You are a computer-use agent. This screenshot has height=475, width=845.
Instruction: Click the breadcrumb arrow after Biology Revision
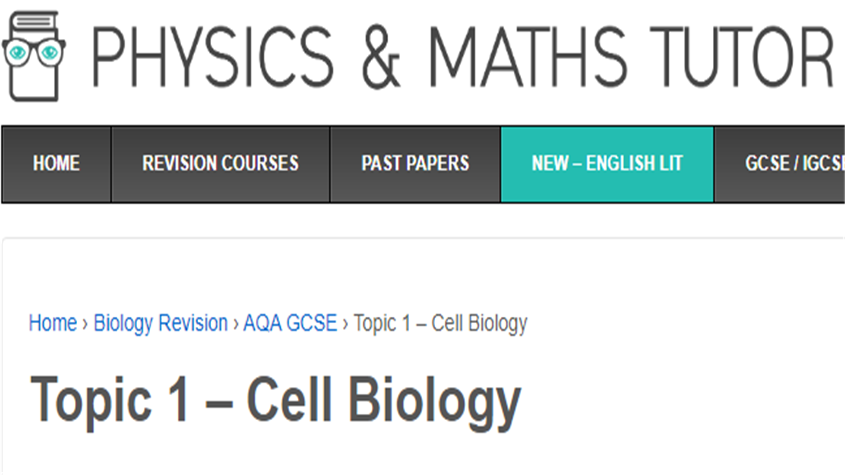pos(236,324)
